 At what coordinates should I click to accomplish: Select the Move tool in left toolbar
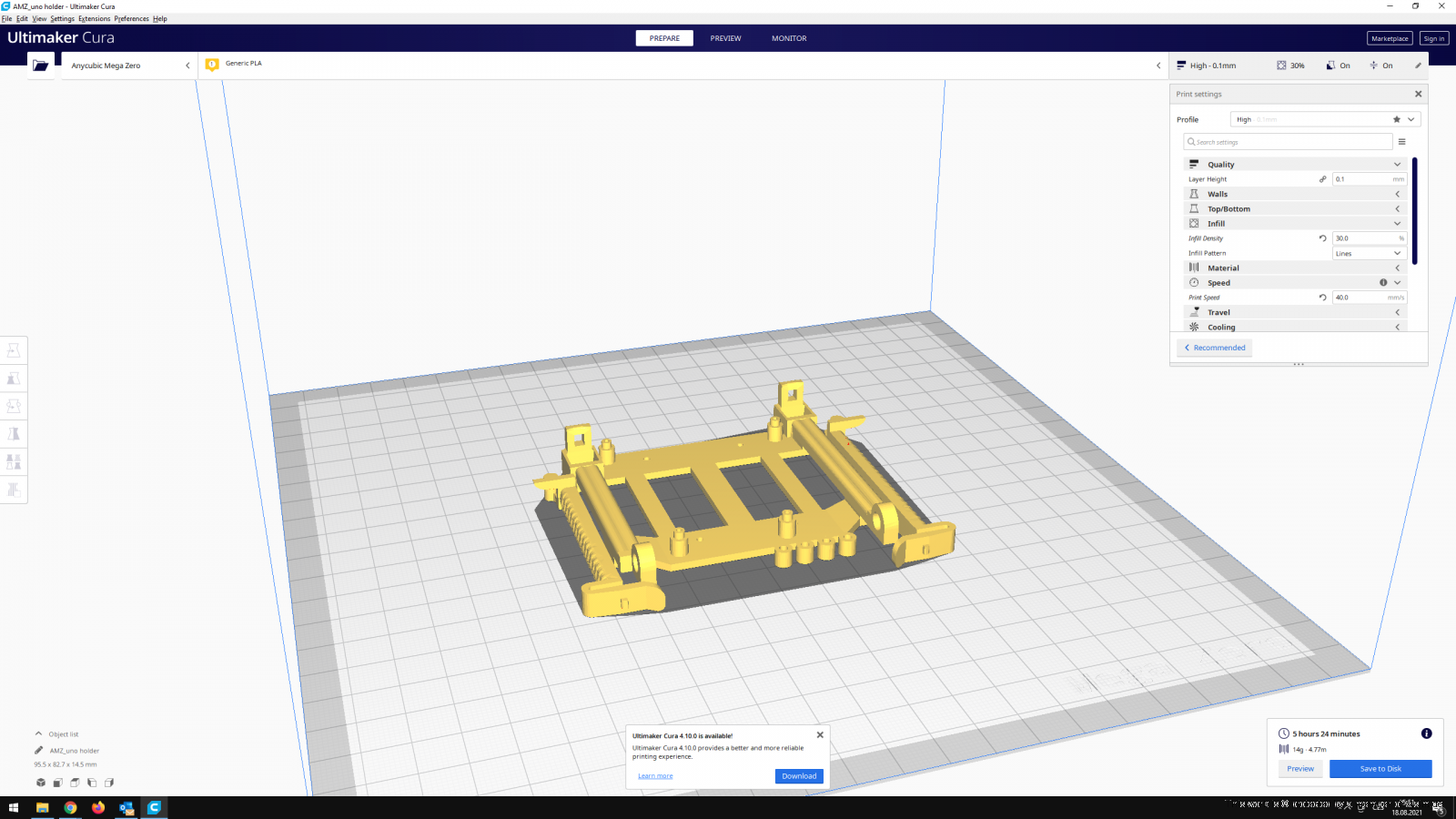pyautogui.click(x=14, y=350)
